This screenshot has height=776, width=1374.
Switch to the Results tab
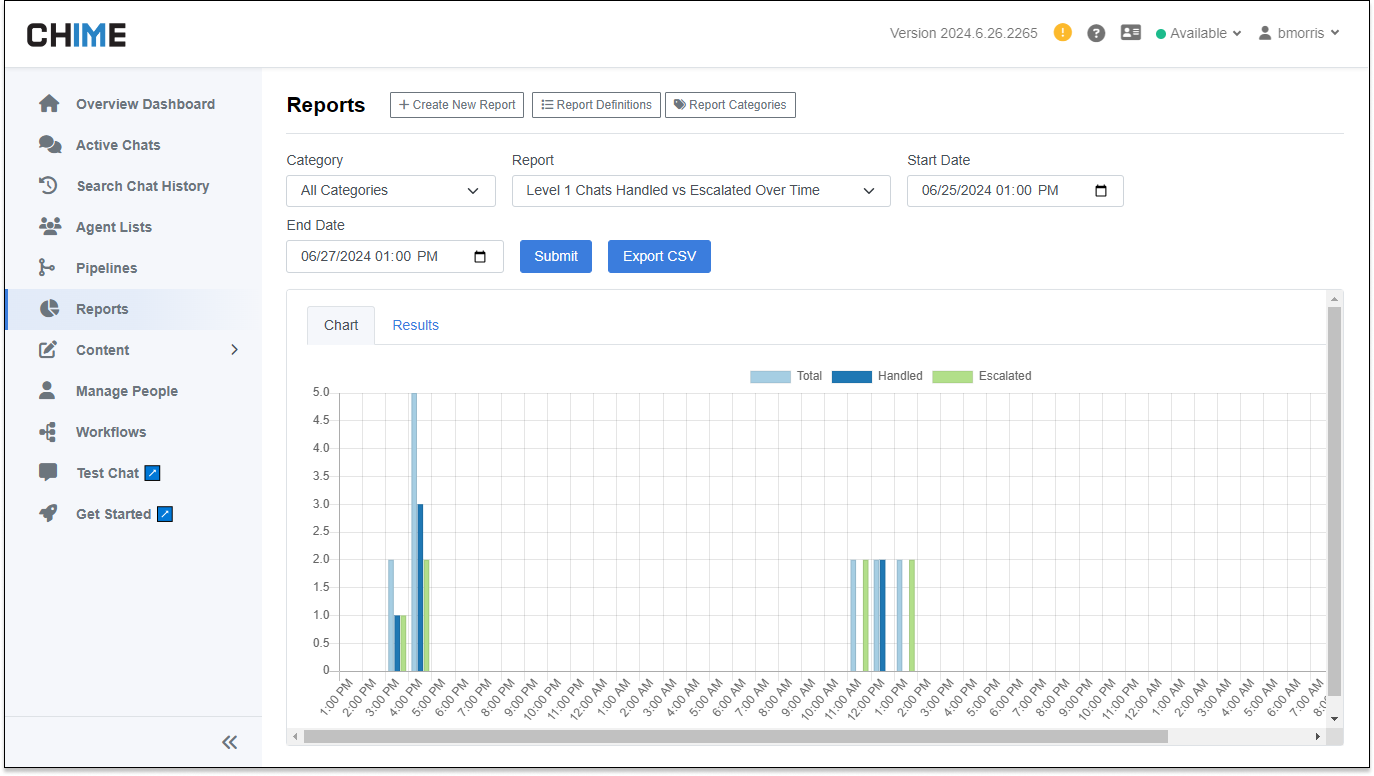point(415,325)
